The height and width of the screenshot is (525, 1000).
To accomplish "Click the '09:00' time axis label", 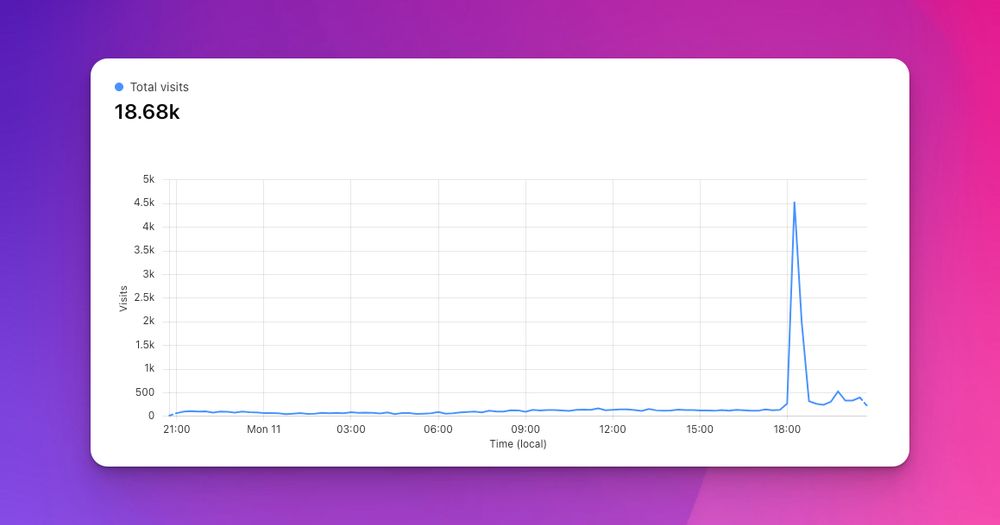I will tap(526, 429).
